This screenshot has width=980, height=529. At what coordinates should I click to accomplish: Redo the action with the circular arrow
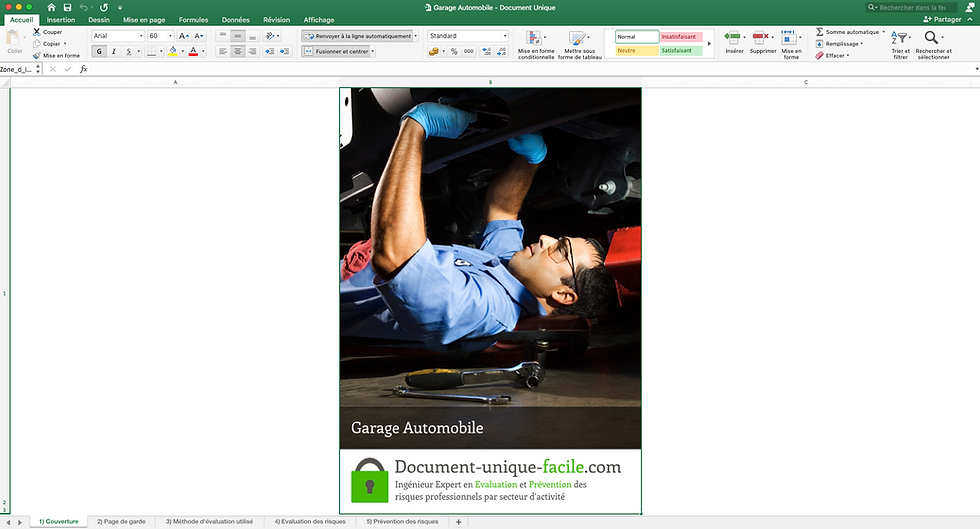point(104,8)
